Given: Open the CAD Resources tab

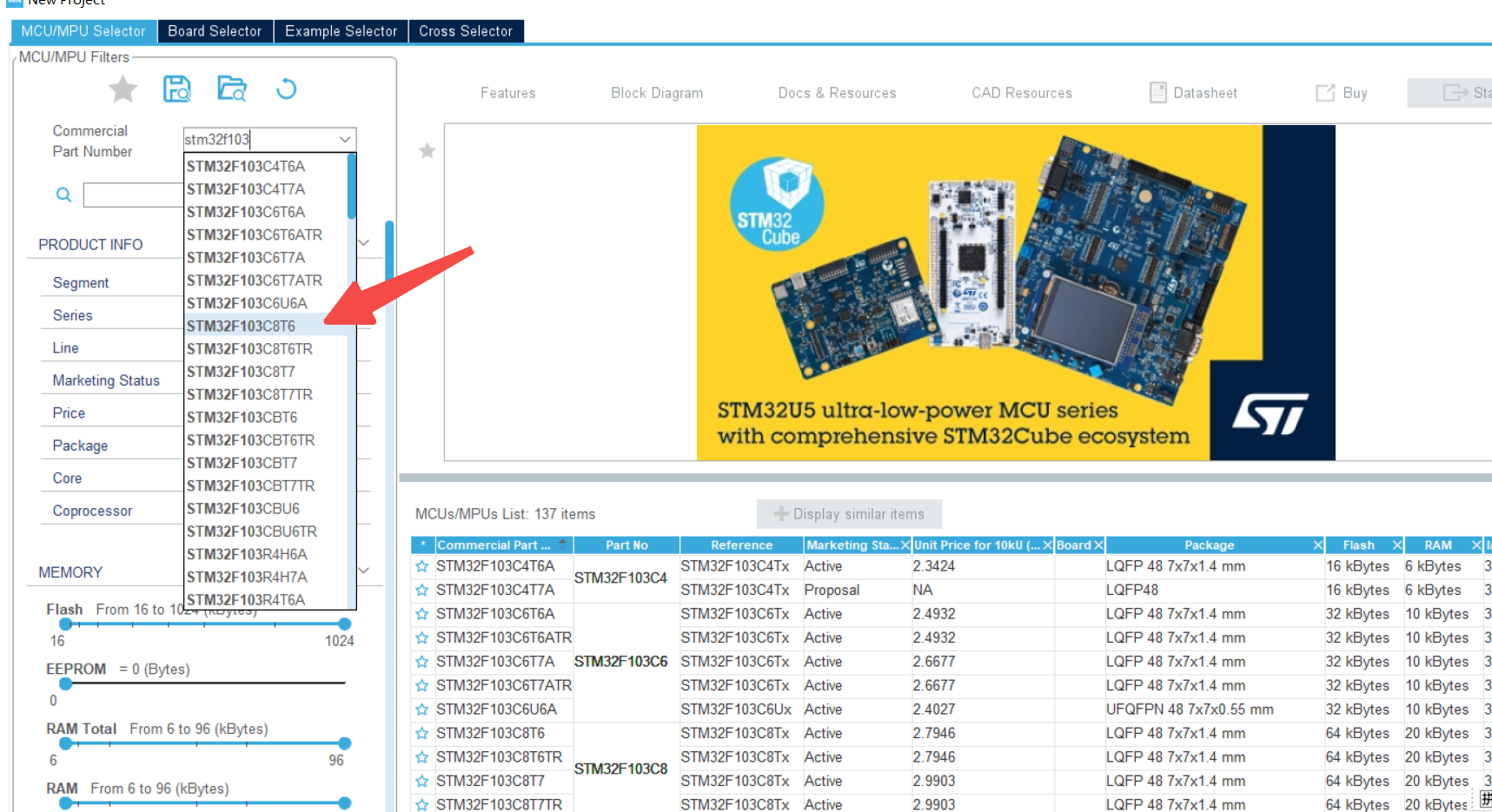Looking at the screenshot, I should (x=1022, y=93).
